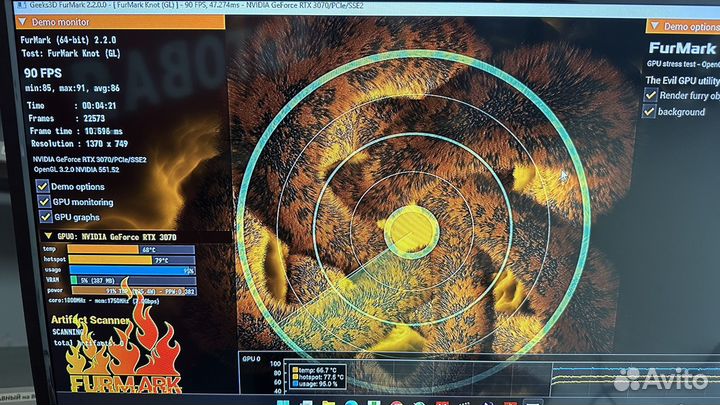Click The Evil GPU utility text
Screen dimensions: 720x405
pyautogui.click(x=682, y=80)
